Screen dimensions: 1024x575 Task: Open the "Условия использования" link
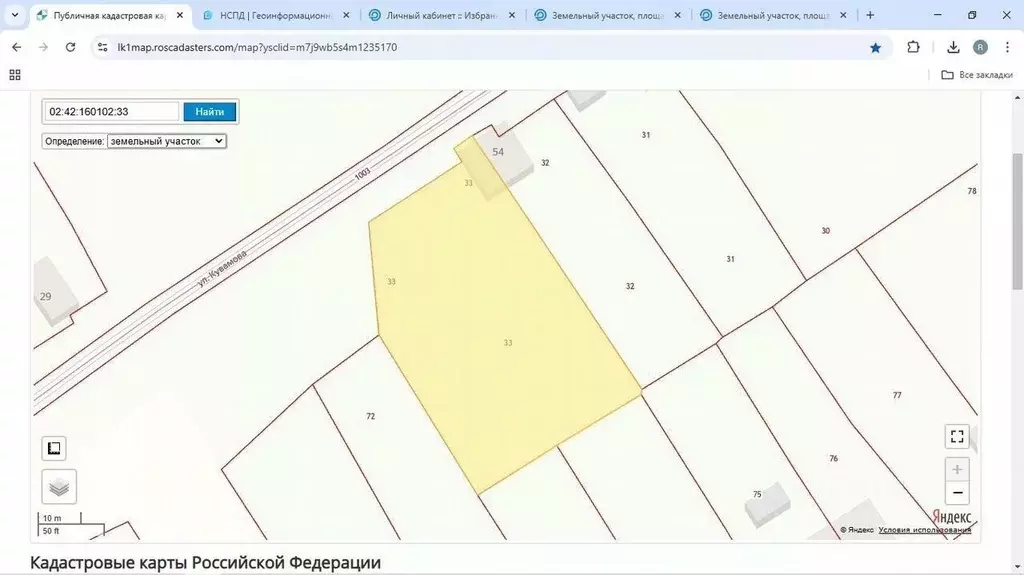pyautogui.click(x=924, y=530)
